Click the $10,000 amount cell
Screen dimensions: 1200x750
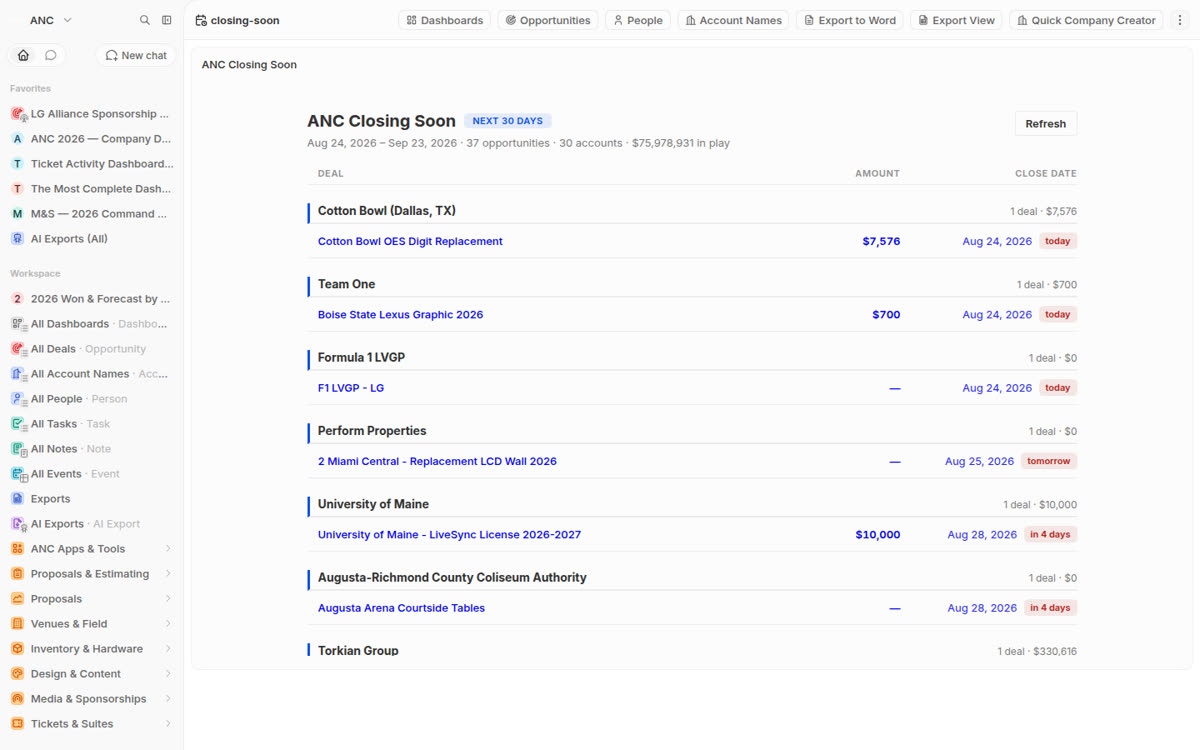click(x=878, y=535)
